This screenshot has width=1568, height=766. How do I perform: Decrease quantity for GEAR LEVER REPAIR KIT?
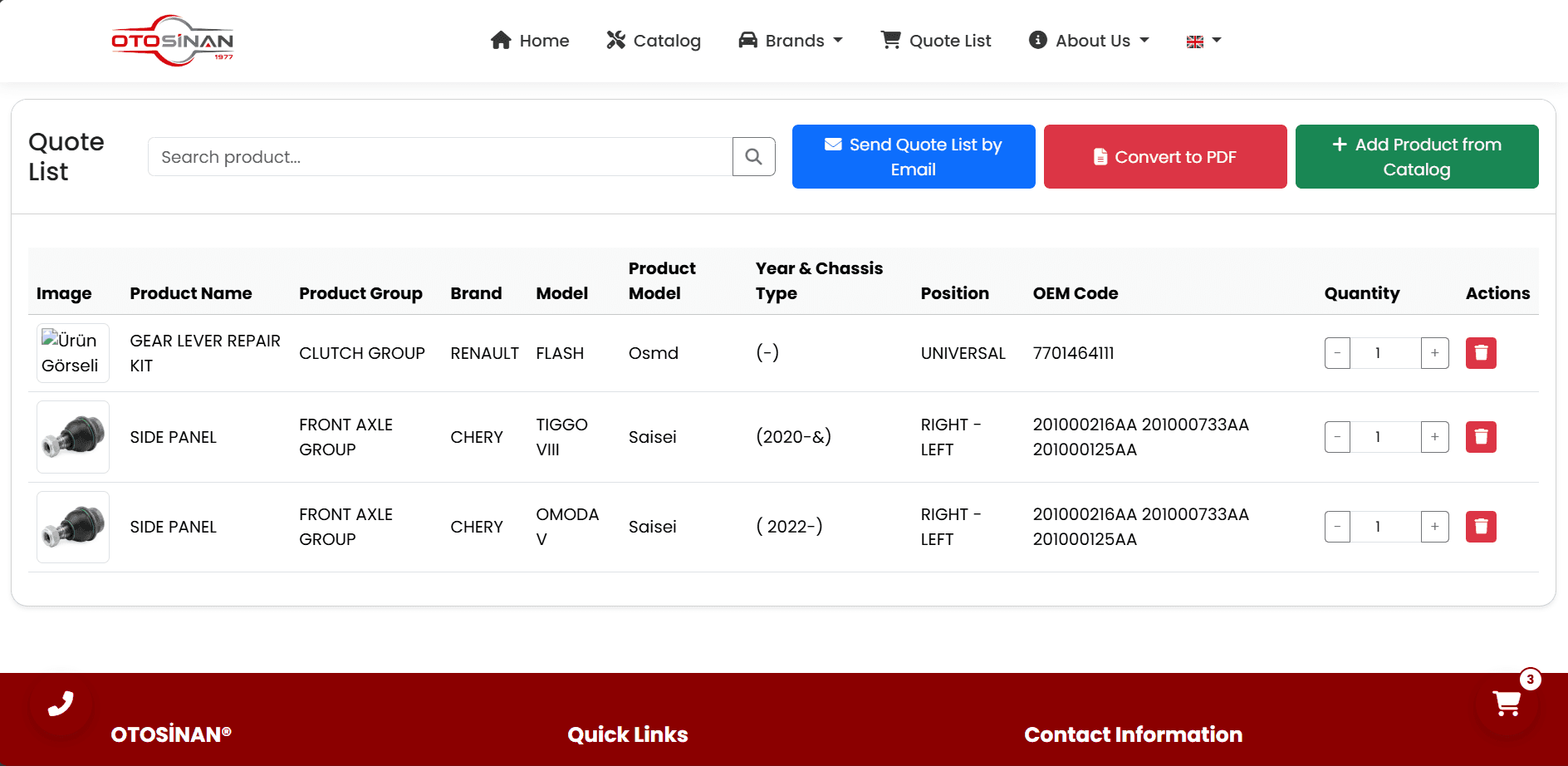(x=1337, y=353)
